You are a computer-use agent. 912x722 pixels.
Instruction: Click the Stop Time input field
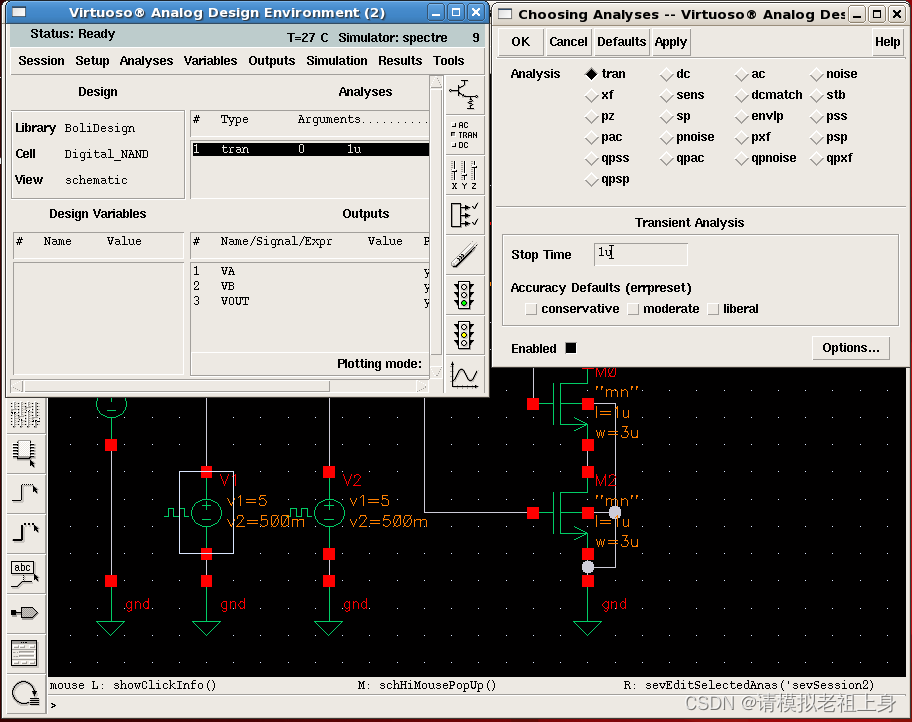(640, 254)
